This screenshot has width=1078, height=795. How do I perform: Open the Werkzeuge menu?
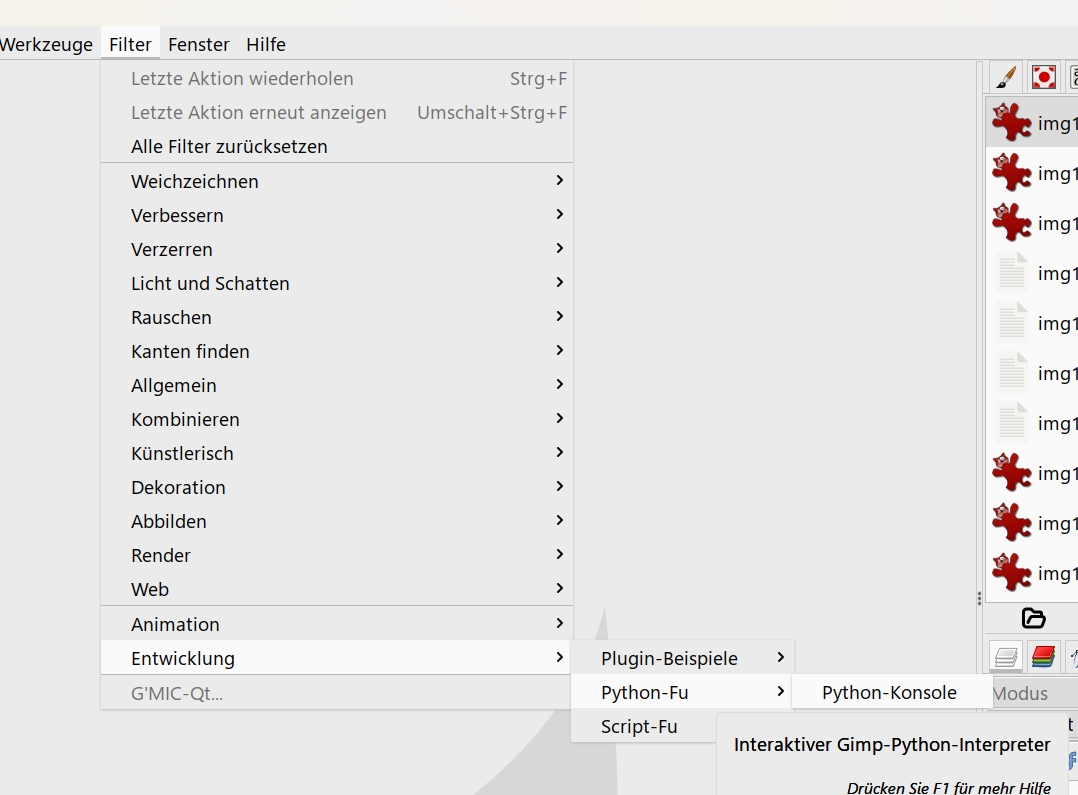(46, 44)
